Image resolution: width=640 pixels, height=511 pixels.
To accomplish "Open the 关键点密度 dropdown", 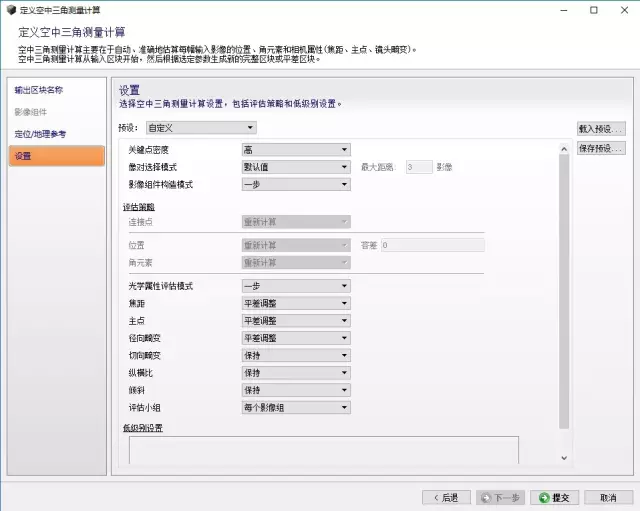I will pos(296,150).
